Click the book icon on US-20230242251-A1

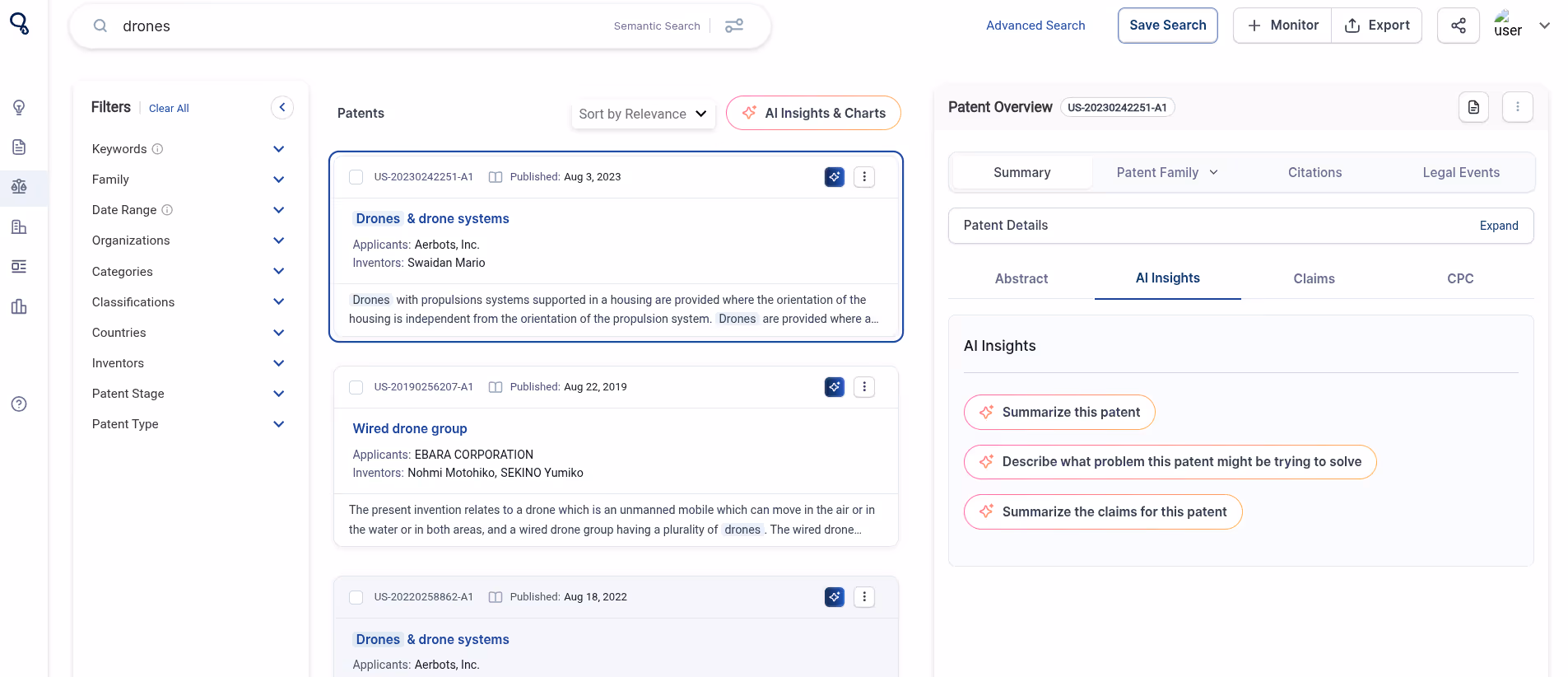coord(496,177)
